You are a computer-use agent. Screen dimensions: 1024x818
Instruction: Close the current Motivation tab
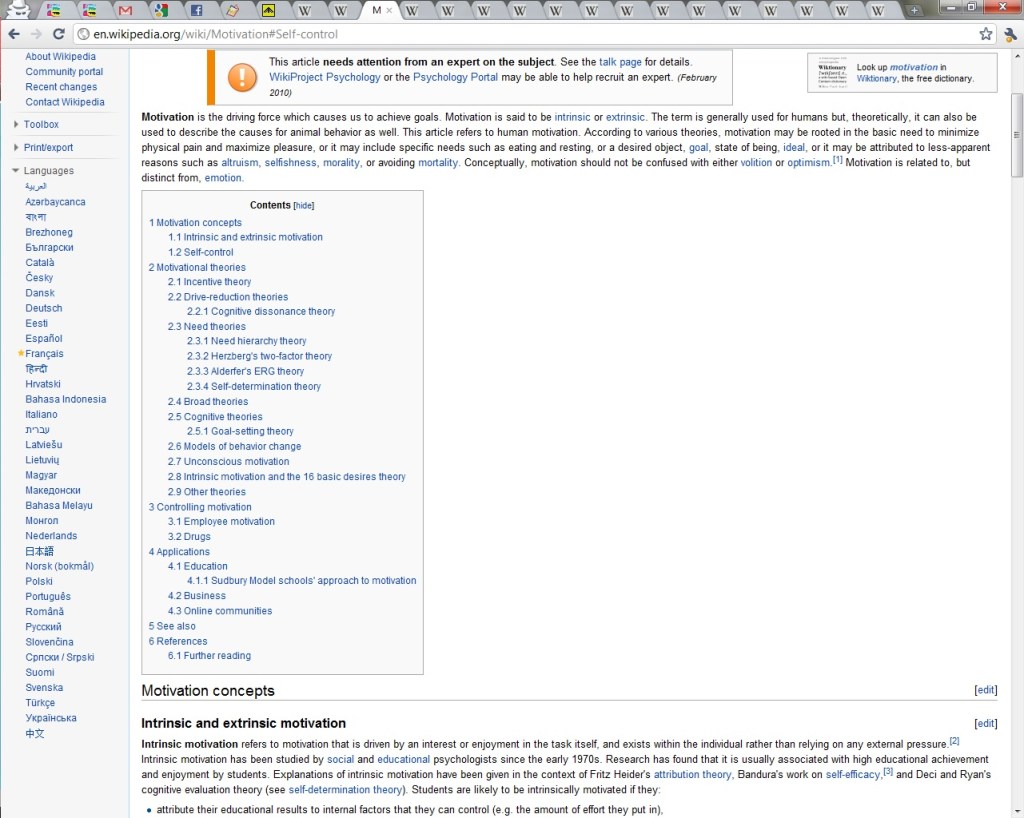[x=389, y=10]
